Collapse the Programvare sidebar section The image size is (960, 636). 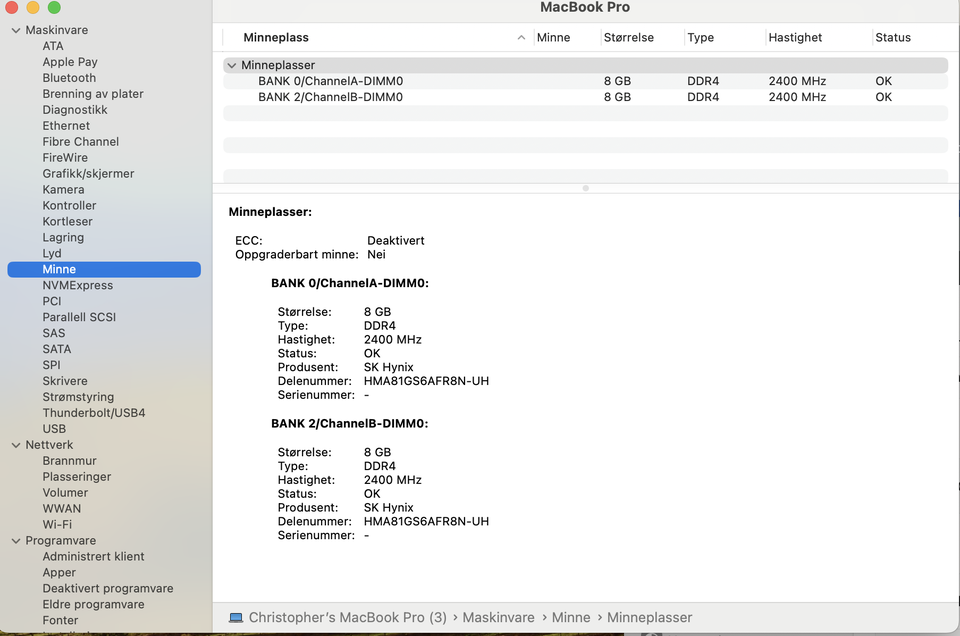pos(16,541)
